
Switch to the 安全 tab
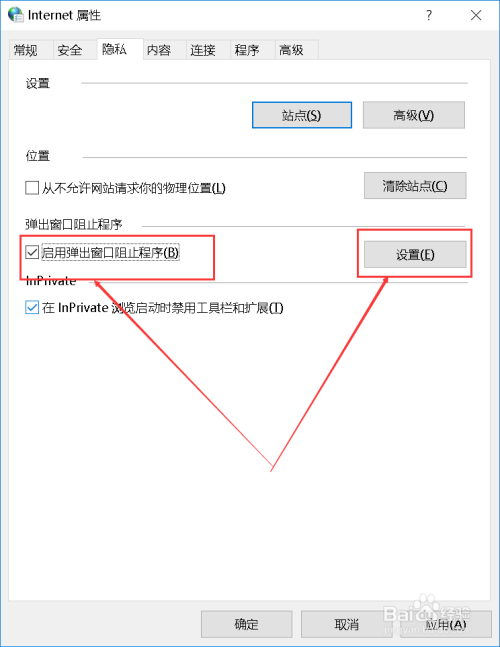pyautogui.click(x=70, y=50)
